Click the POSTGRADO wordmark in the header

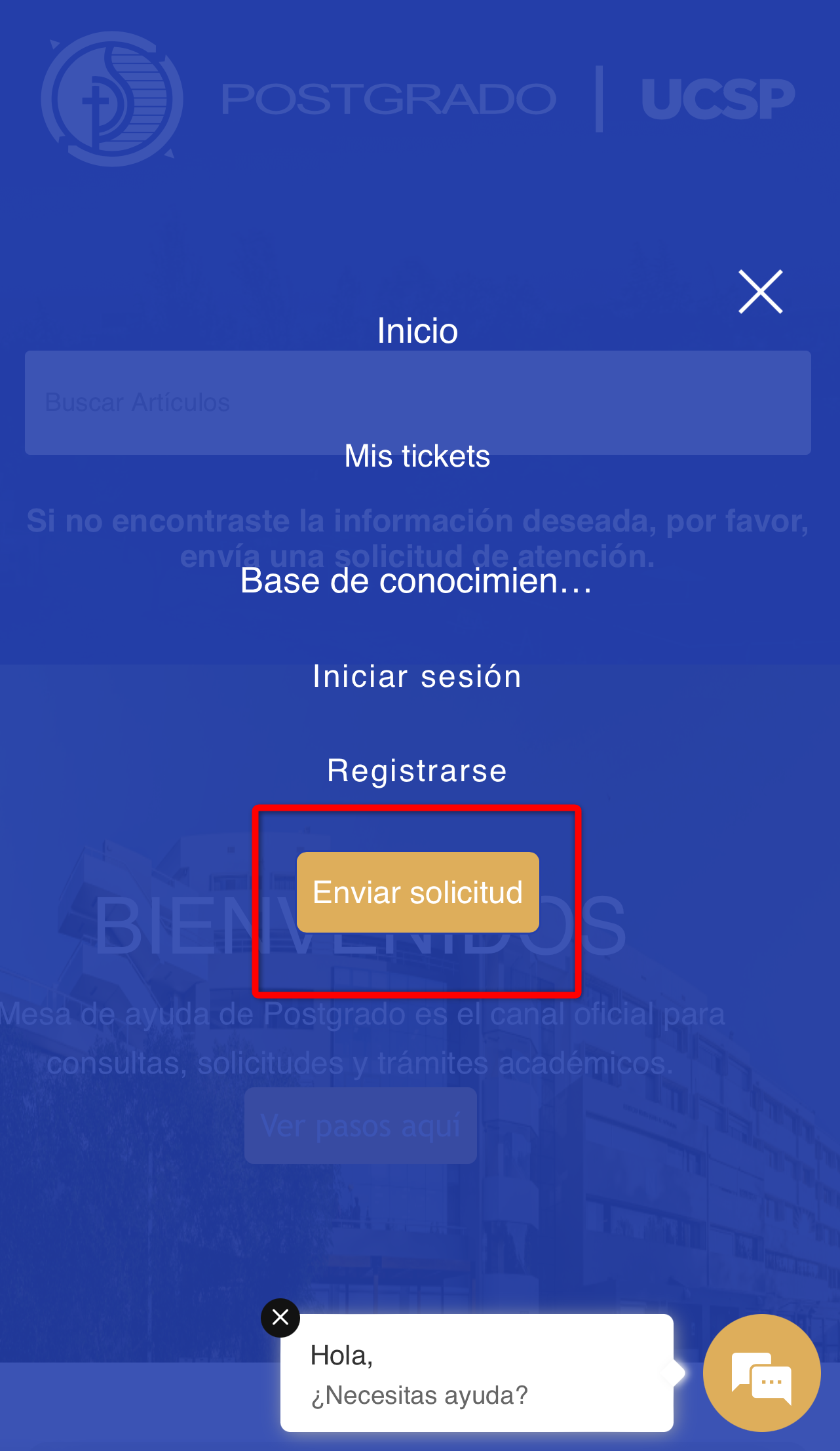[389, 99]
